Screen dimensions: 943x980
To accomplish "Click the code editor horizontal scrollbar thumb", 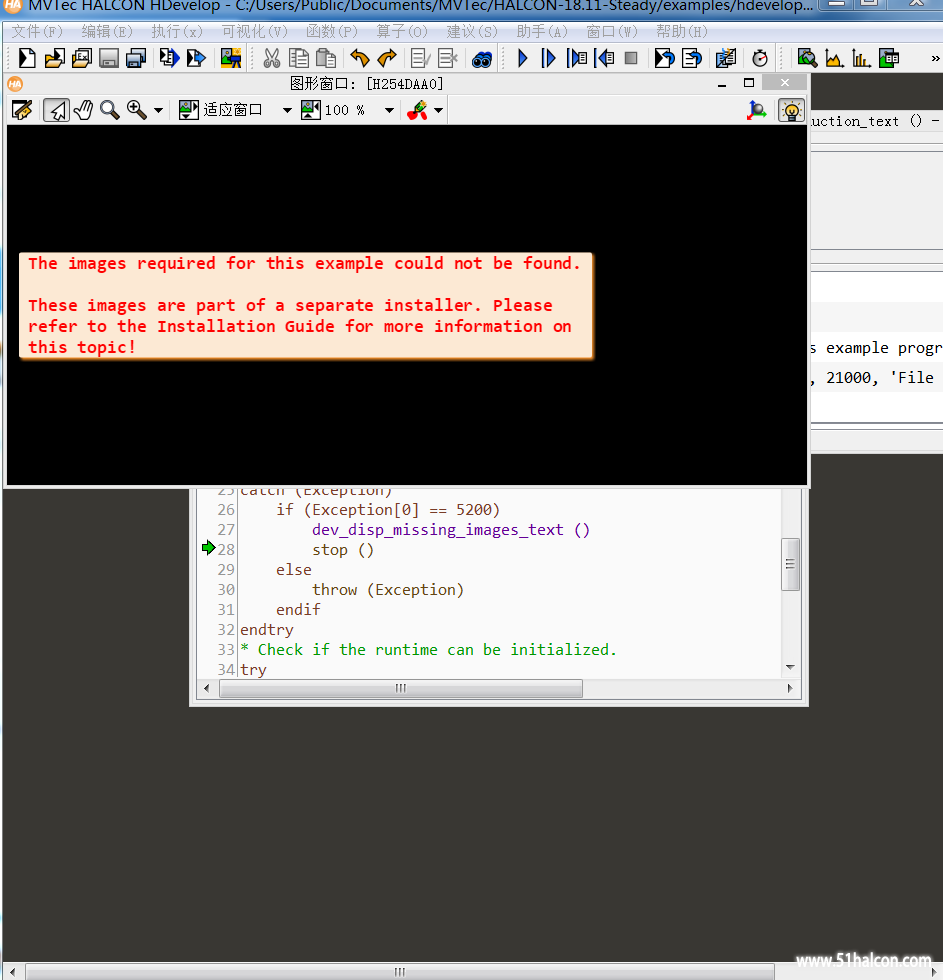I will (x=401, y=689).
